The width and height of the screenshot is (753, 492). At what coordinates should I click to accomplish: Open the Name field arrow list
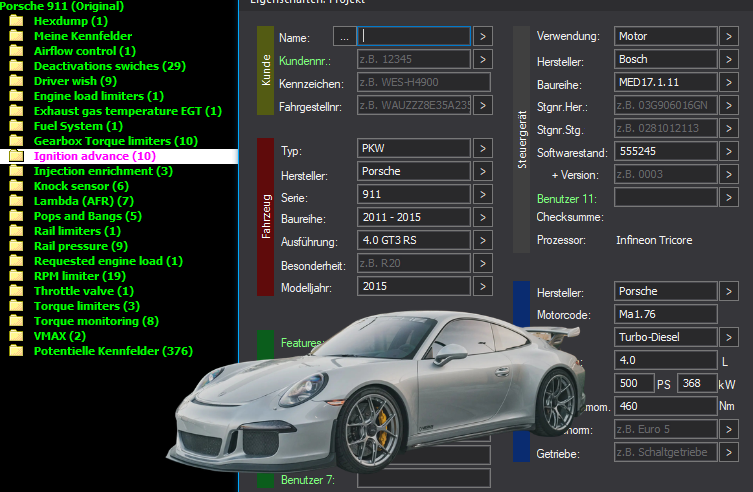coord(483,36)
